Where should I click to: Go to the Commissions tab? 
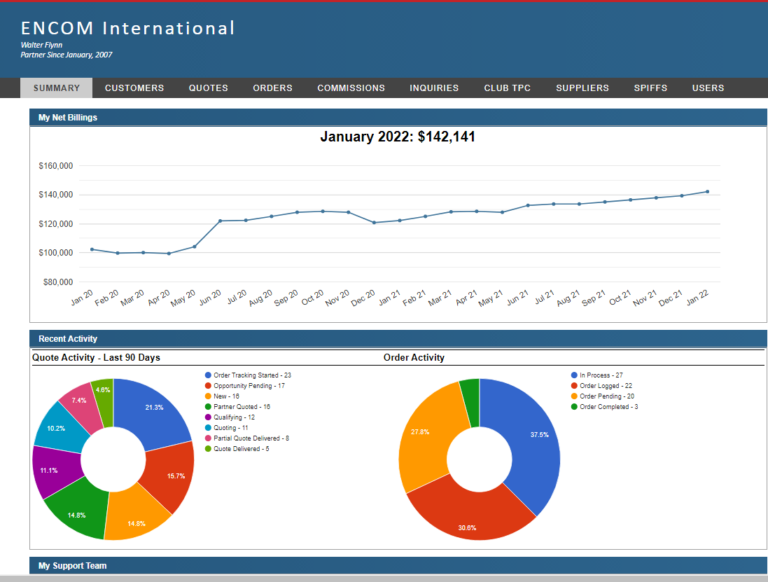[351, 88]
